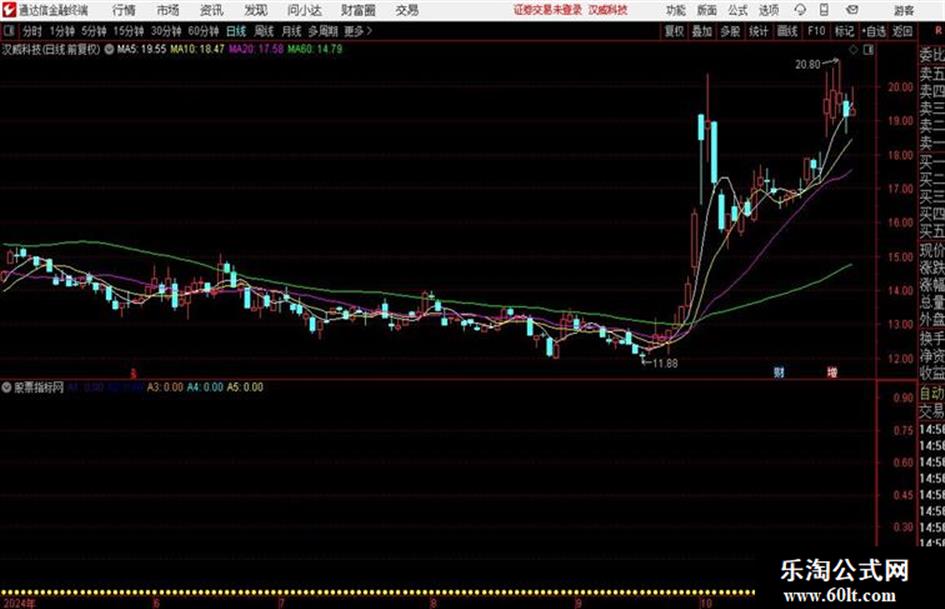Switch to the 60分钟 period tab

(203, 31)
